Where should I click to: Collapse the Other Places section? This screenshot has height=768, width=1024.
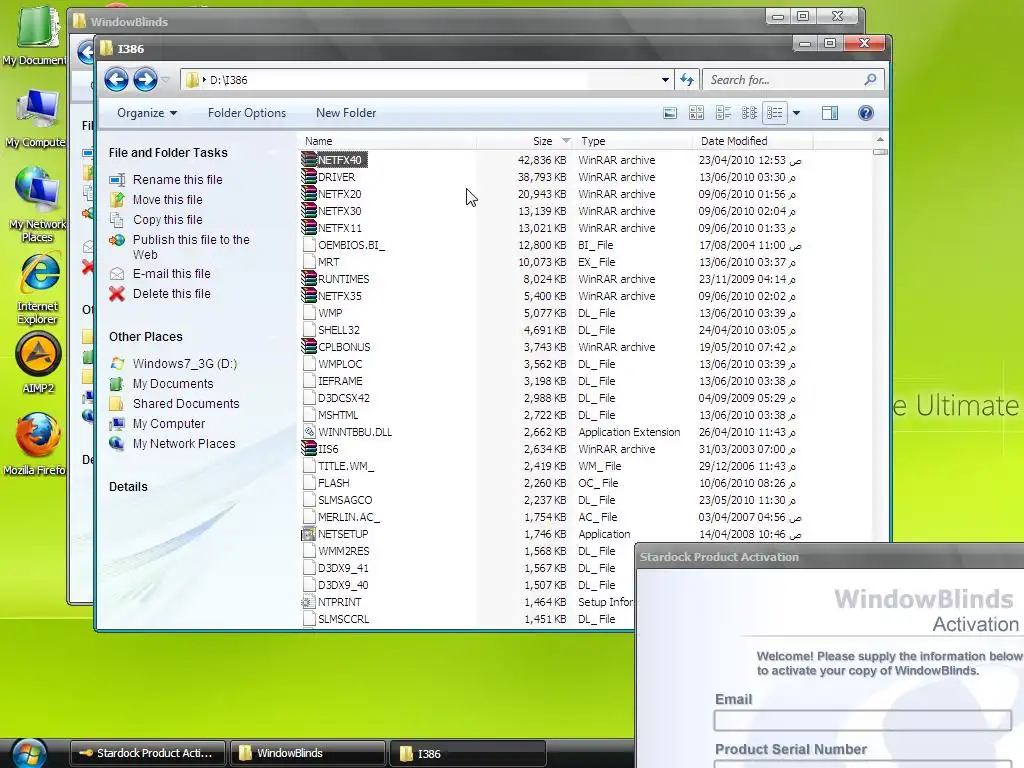(146, 337)
